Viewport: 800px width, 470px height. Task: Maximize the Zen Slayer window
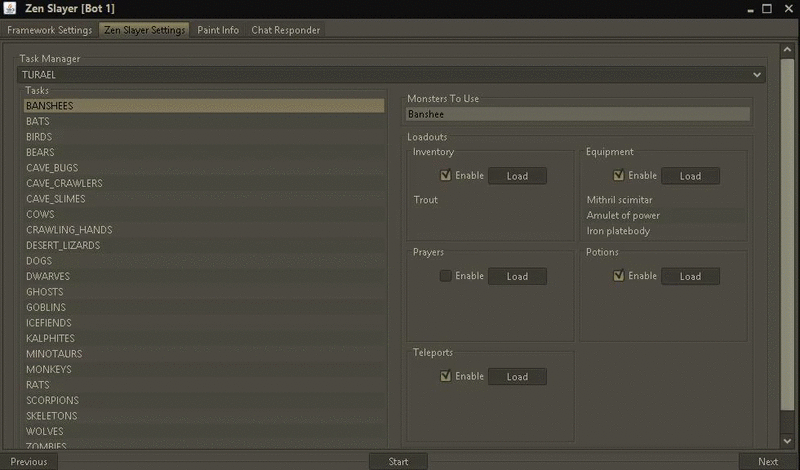click(767, 9)
